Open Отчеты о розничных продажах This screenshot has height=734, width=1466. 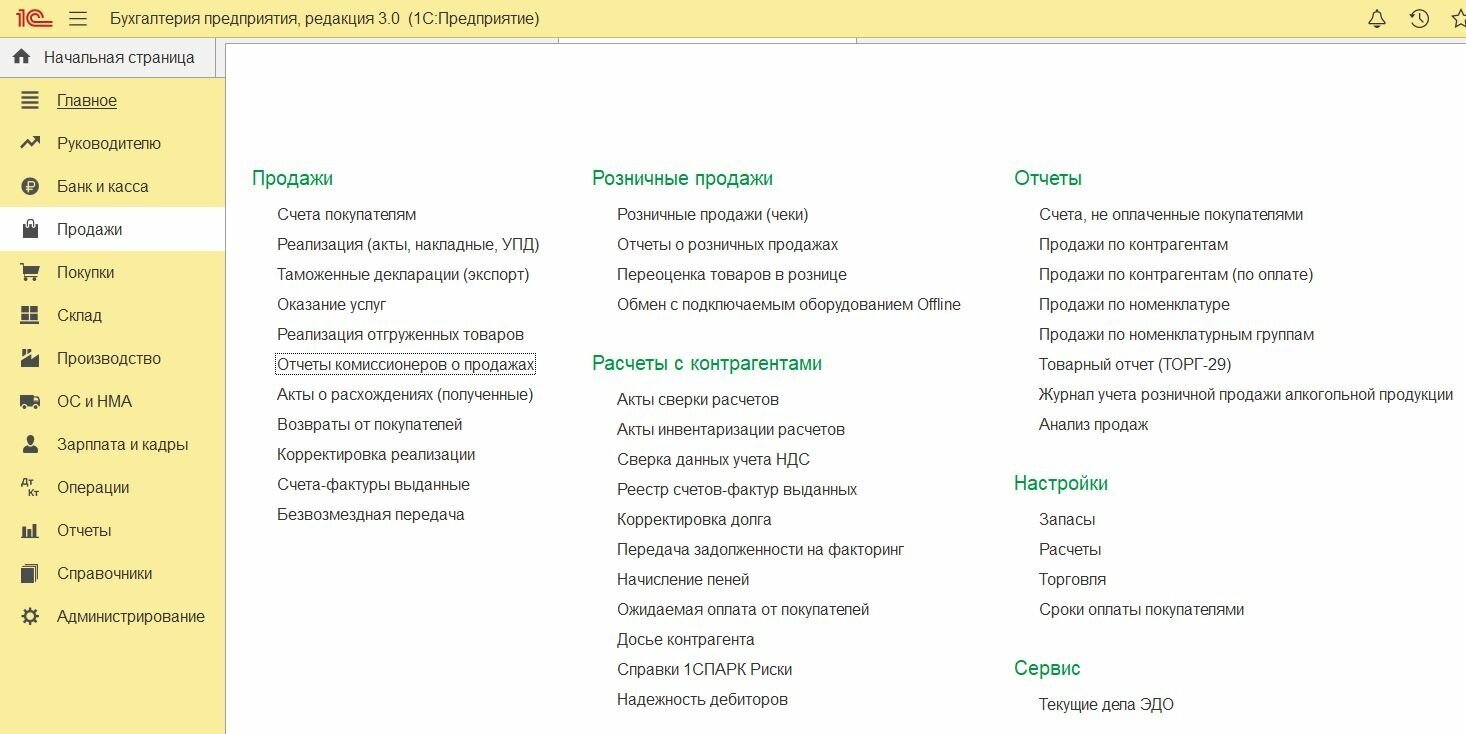point(728,244)
